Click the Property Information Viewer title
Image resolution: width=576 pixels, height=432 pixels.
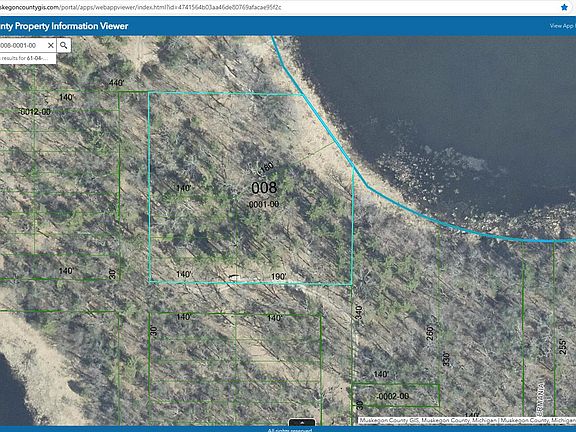click(x=64, y=26)
